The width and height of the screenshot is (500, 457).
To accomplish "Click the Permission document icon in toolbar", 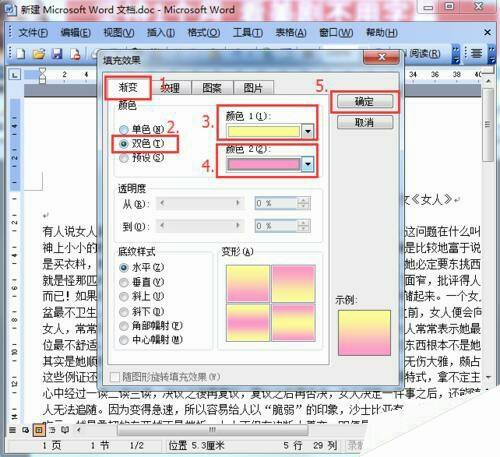I will pyautogui.click(x=75, y=53).
